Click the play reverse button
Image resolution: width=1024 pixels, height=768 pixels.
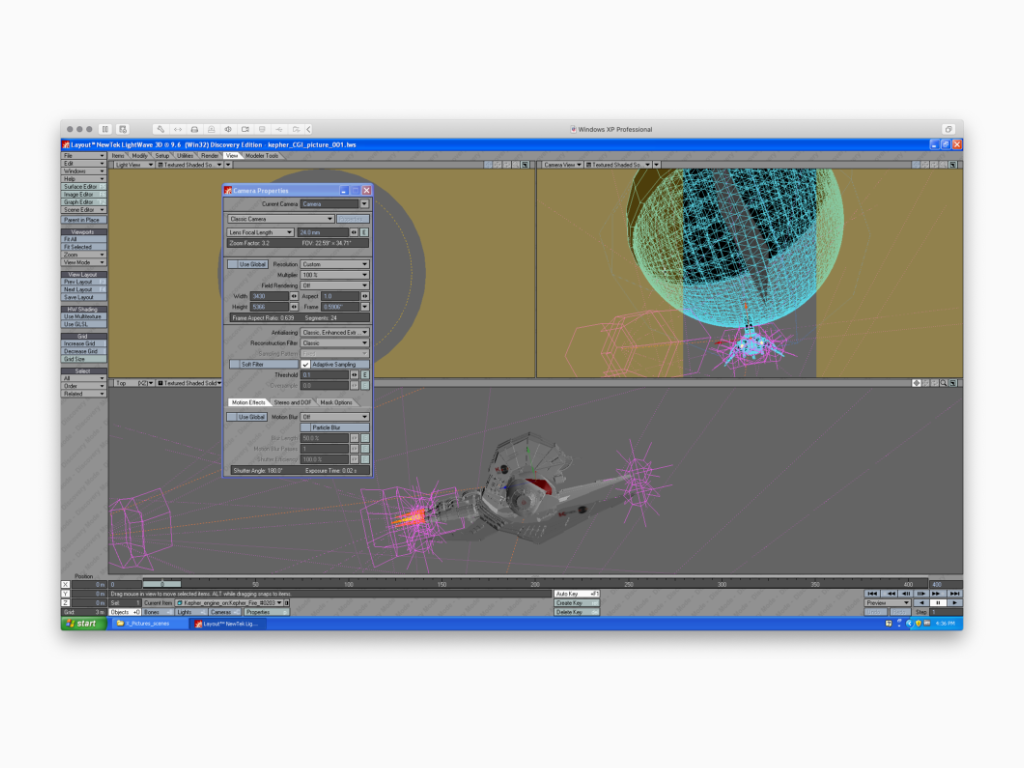tap(921, 603)
